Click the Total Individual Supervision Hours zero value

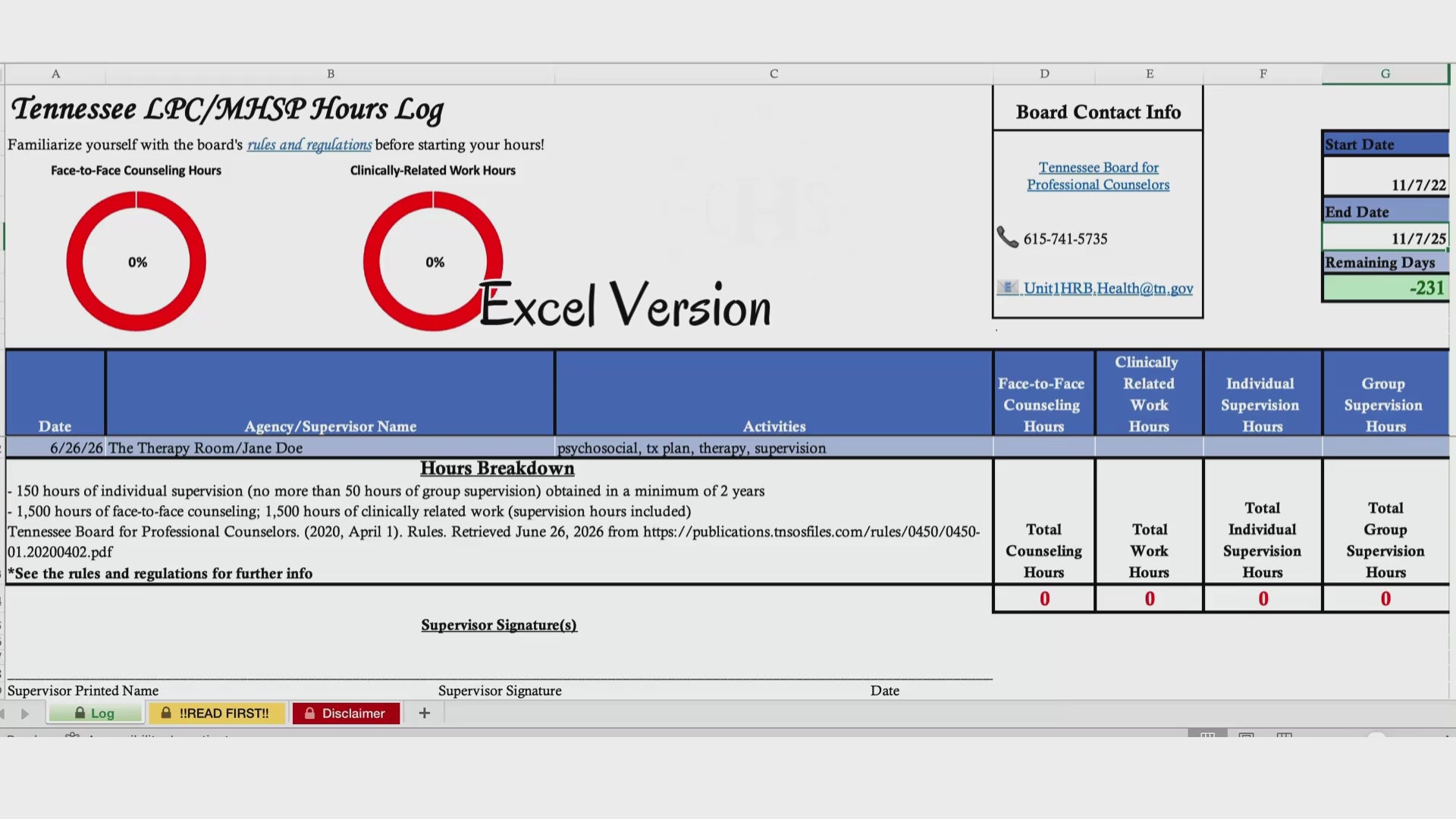pyautogui.click(x=1263, y=598)
